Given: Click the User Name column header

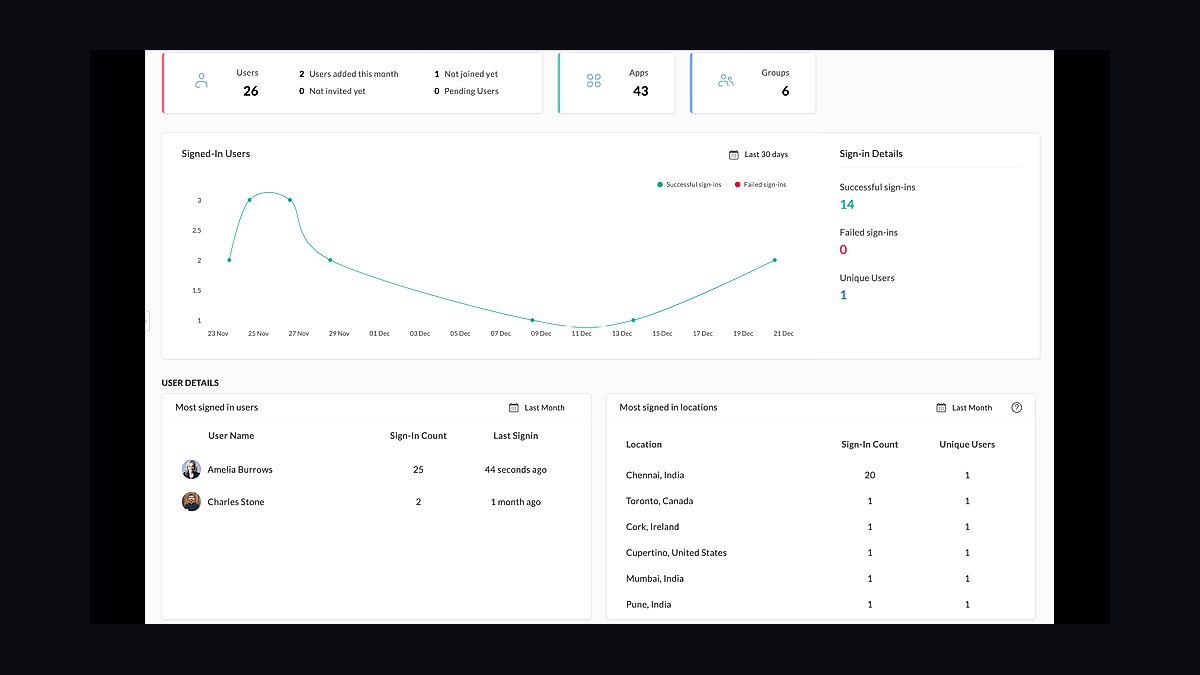Looking at the screenshot, I should pyautogui.click(x=231, y=436).
